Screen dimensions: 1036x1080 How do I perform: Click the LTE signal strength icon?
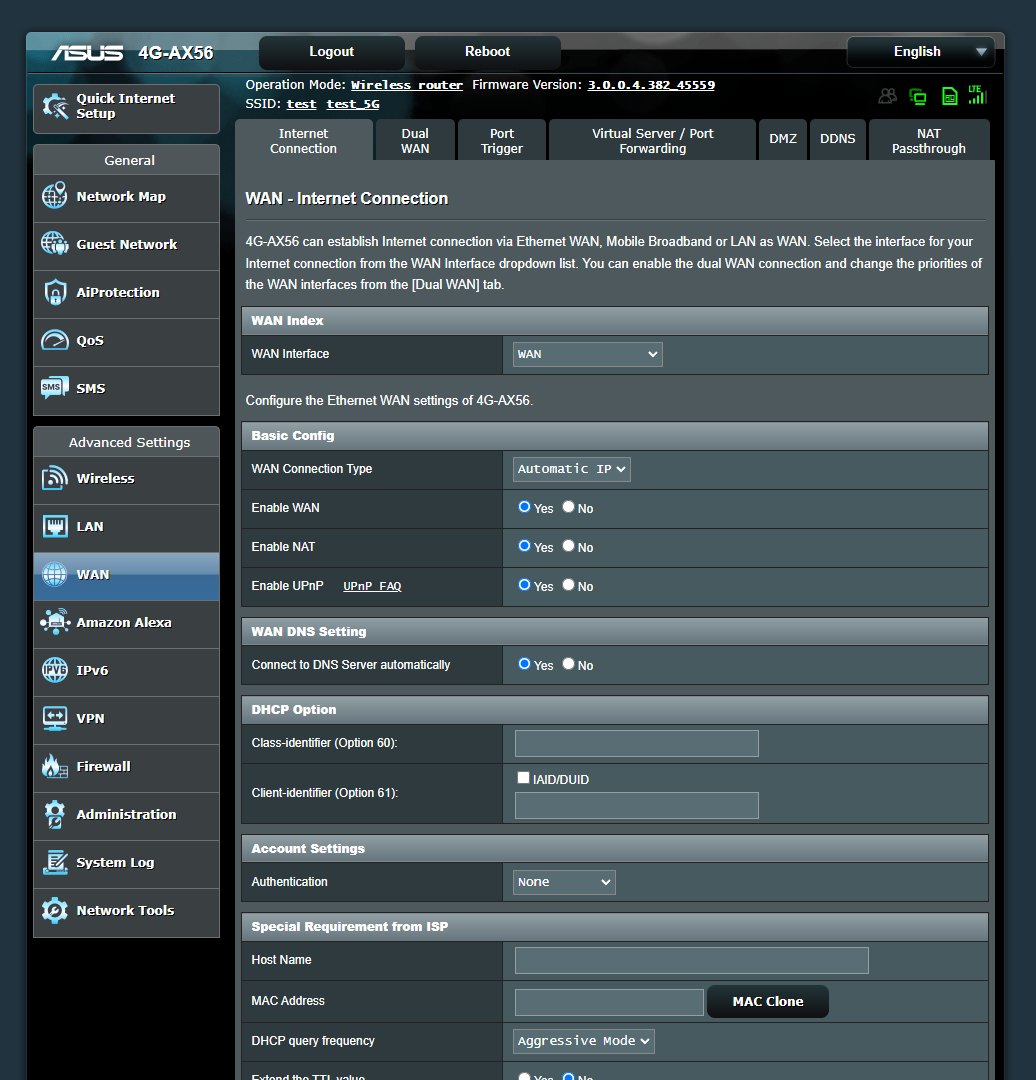tap(977, 95)
